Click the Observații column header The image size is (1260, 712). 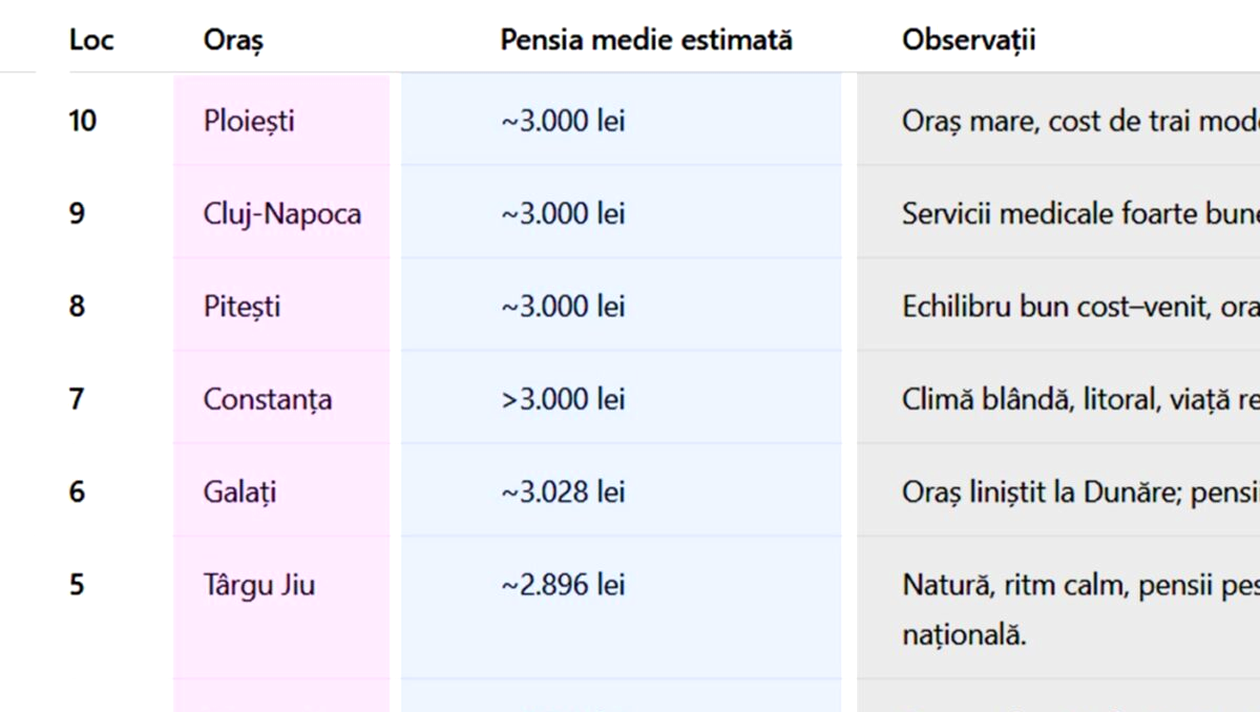(x=968, y=40)
